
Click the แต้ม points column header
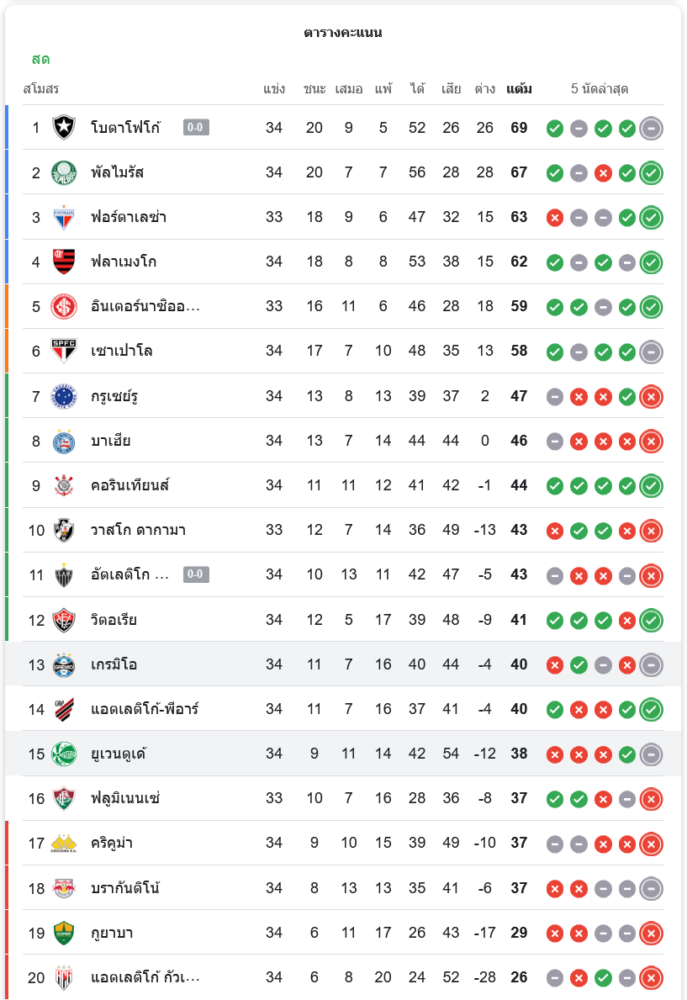click(519, 89)
